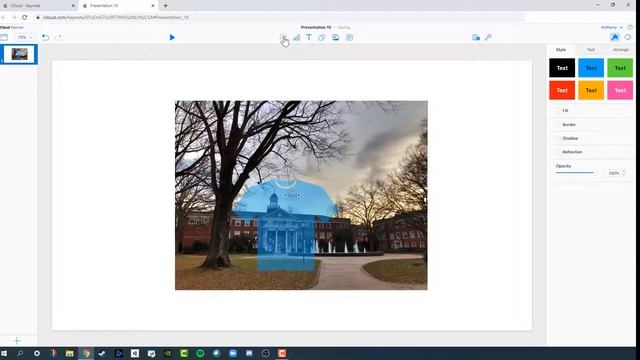This screenshot has width=640, height=360.
Task: Add a new slide with plus button
Action: [x=17, y=340]
